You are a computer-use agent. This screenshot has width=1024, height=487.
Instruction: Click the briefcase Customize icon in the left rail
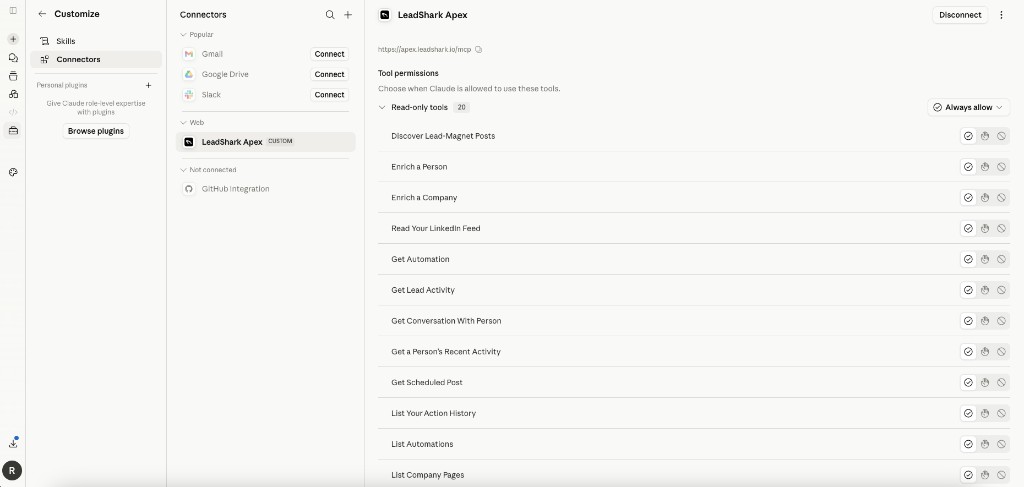click(x=13, y=131)
